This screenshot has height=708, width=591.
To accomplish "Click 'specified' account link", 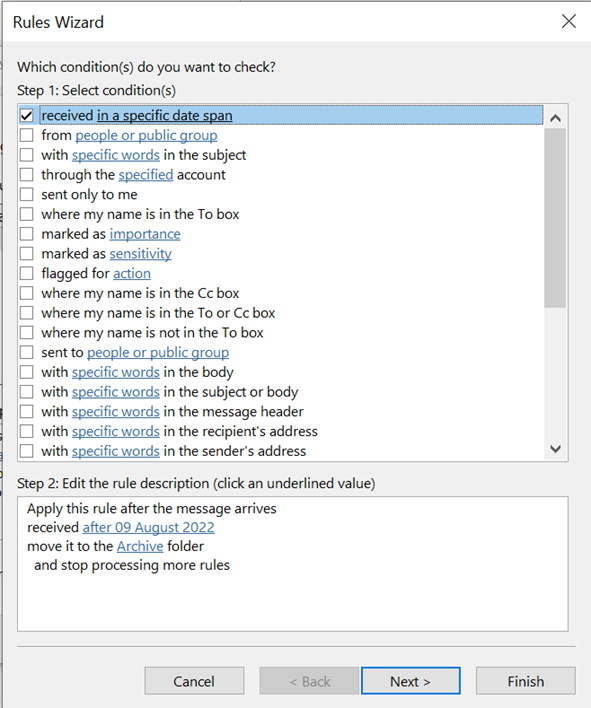I will click(146, 175).
